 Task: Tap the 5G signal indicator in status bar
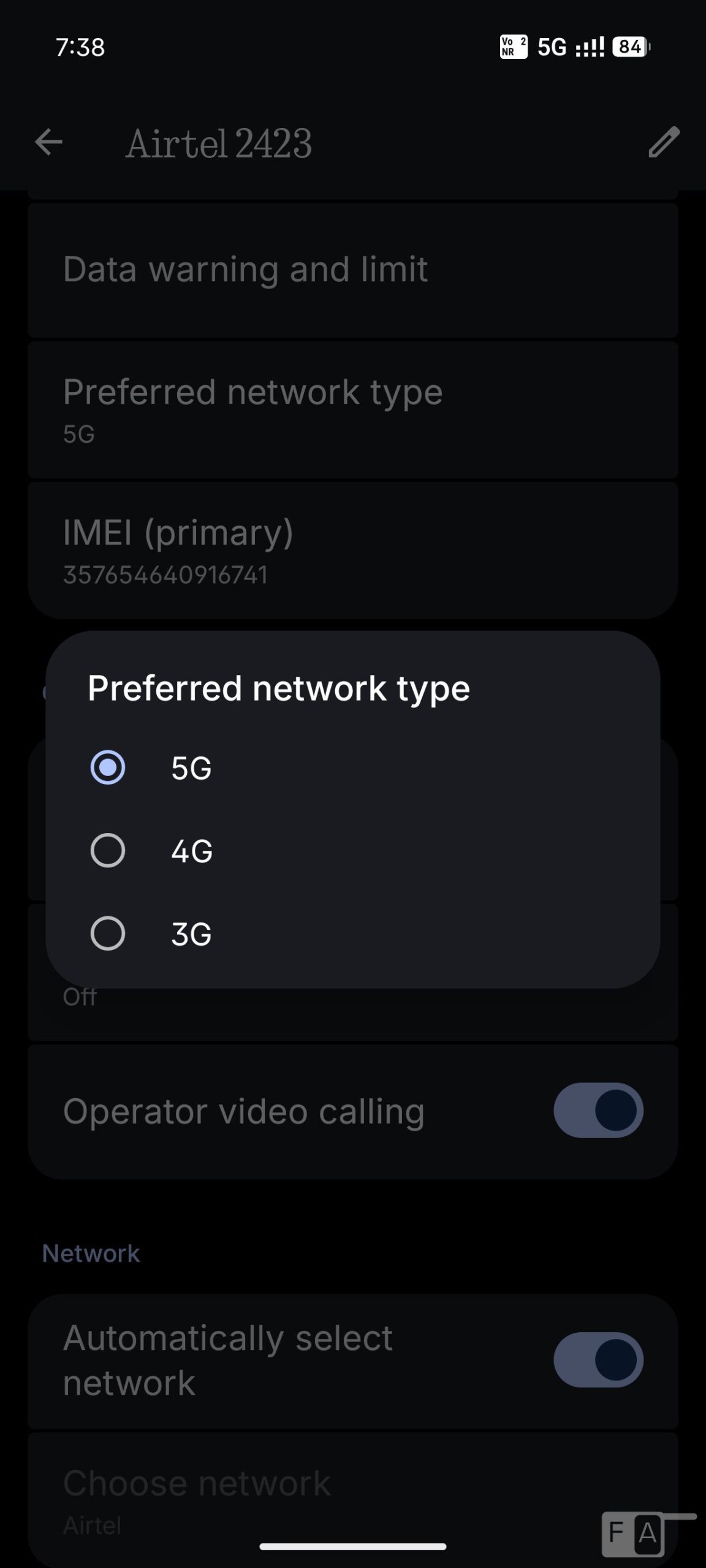pos(552,47)
